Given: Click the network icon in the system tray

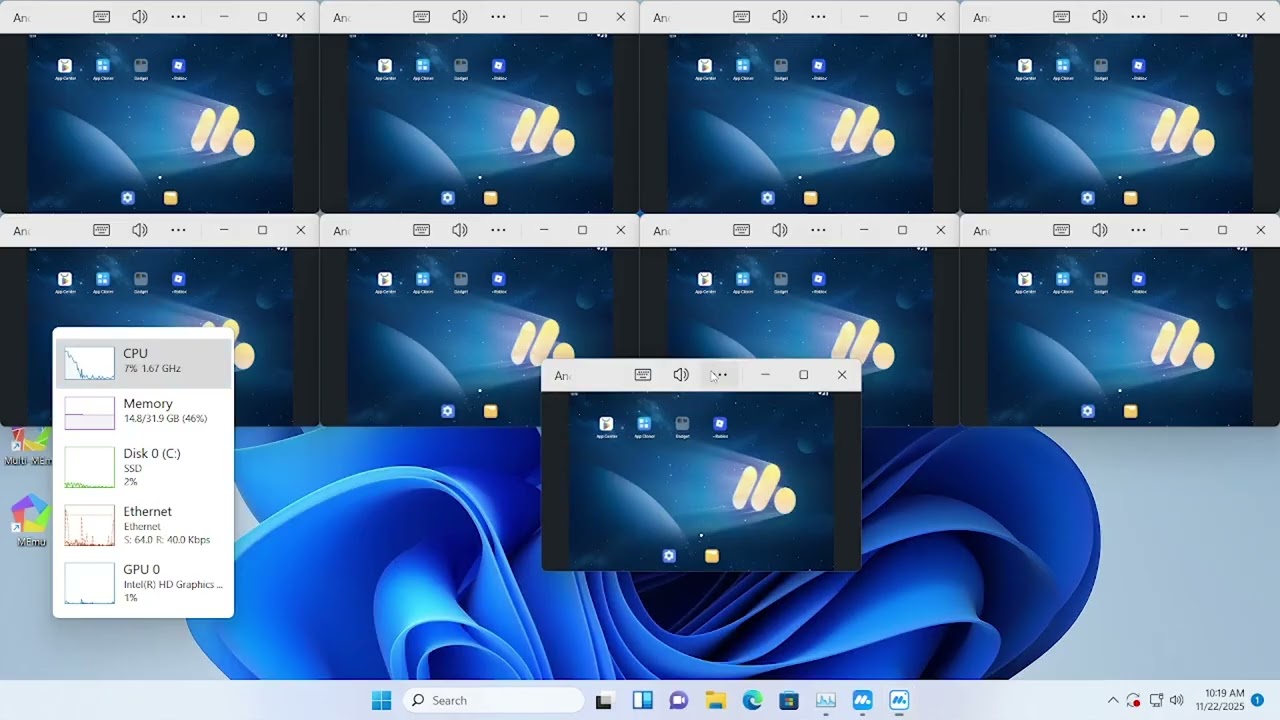Looking at the screenshot, I should 1156,700.
